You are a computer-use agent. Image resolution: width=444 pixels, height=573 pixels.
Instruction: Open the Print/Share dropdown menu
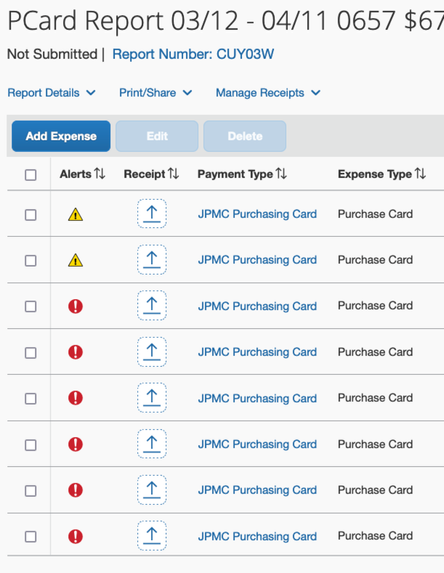point(156,93)
